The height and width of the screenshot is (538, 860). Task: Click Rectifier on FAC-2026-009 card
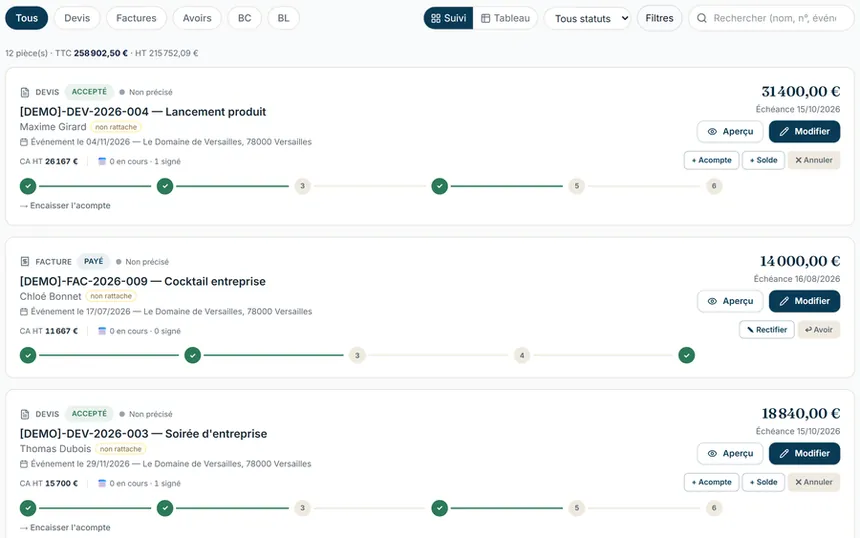[x=767, y=330]
